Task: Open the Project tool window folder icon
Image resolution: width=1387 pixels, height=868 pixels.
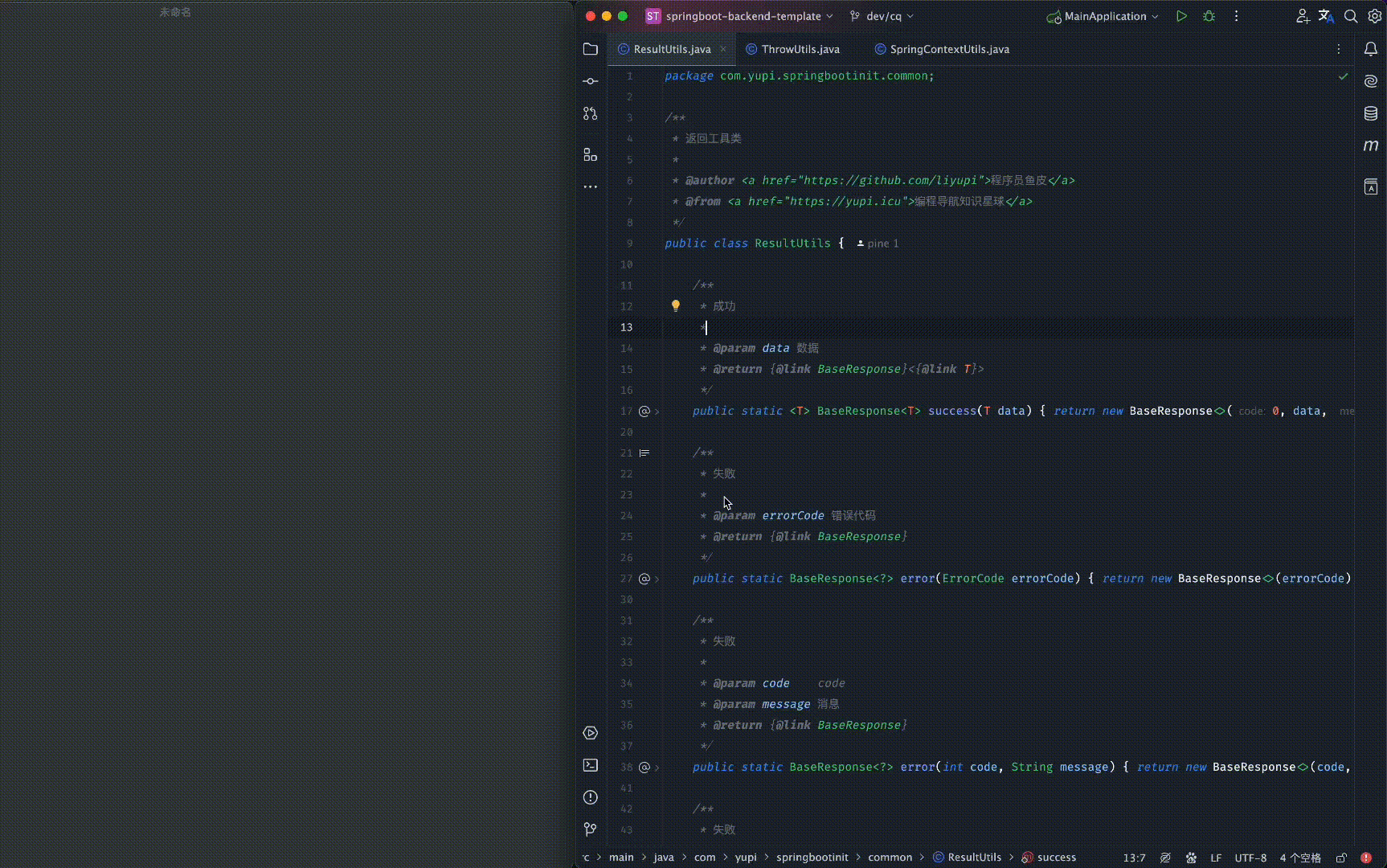Action: 591,49
